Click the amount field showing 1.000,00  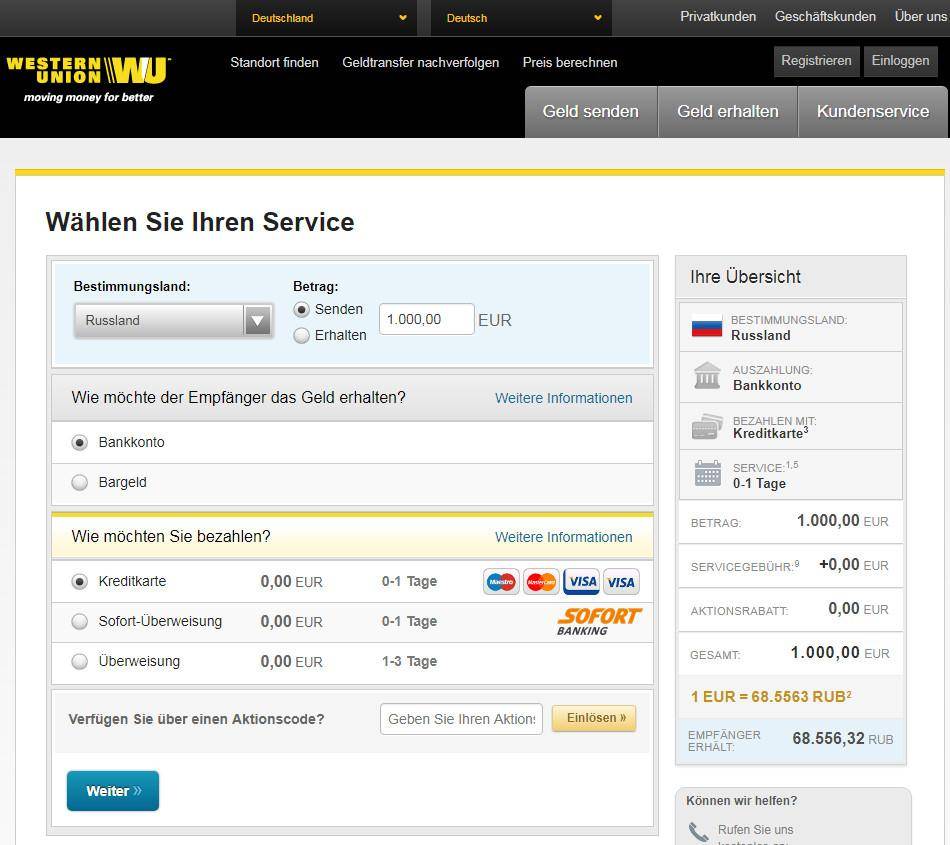426,319
